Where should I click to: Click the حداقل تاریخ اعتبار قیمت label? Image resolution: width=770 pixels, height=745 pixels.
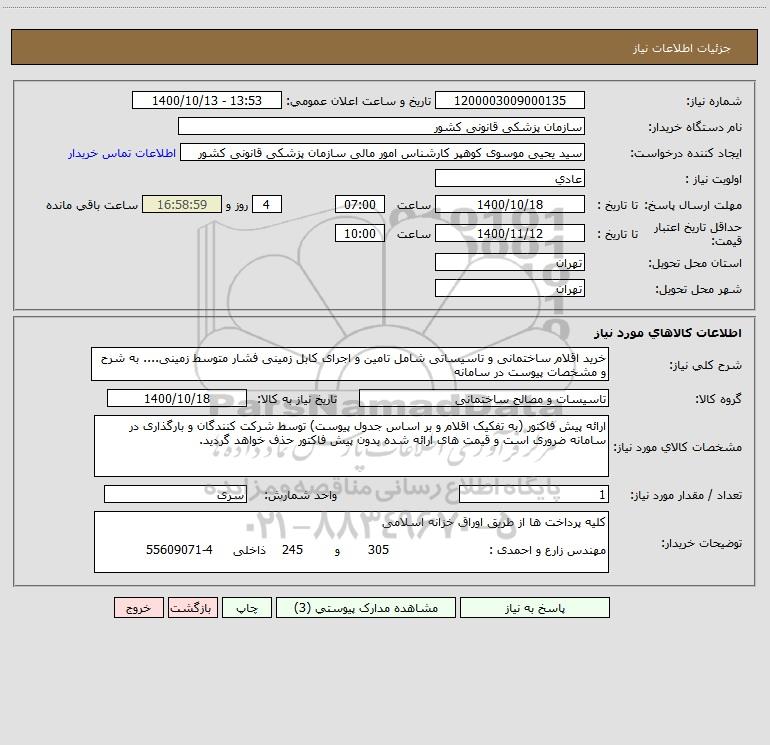pos(698,234)
